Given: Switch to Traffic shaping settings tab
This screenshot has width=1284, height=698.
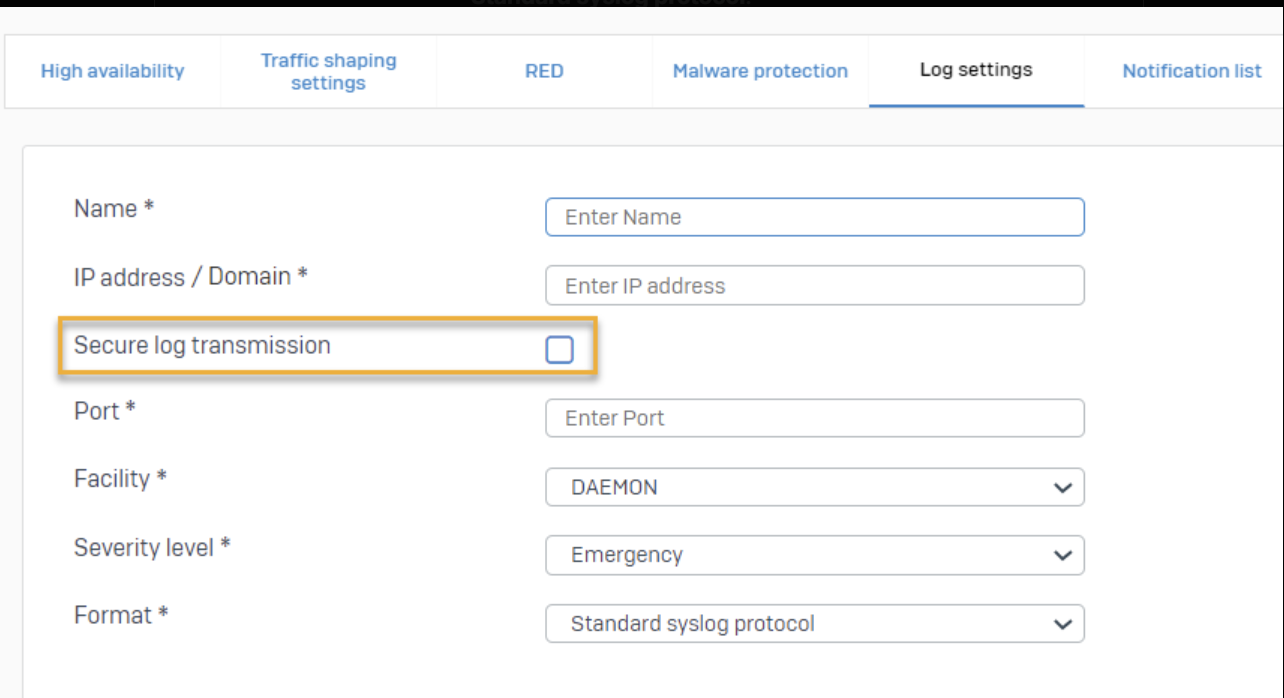Looking at the screenshot, I should click(328, 71).
